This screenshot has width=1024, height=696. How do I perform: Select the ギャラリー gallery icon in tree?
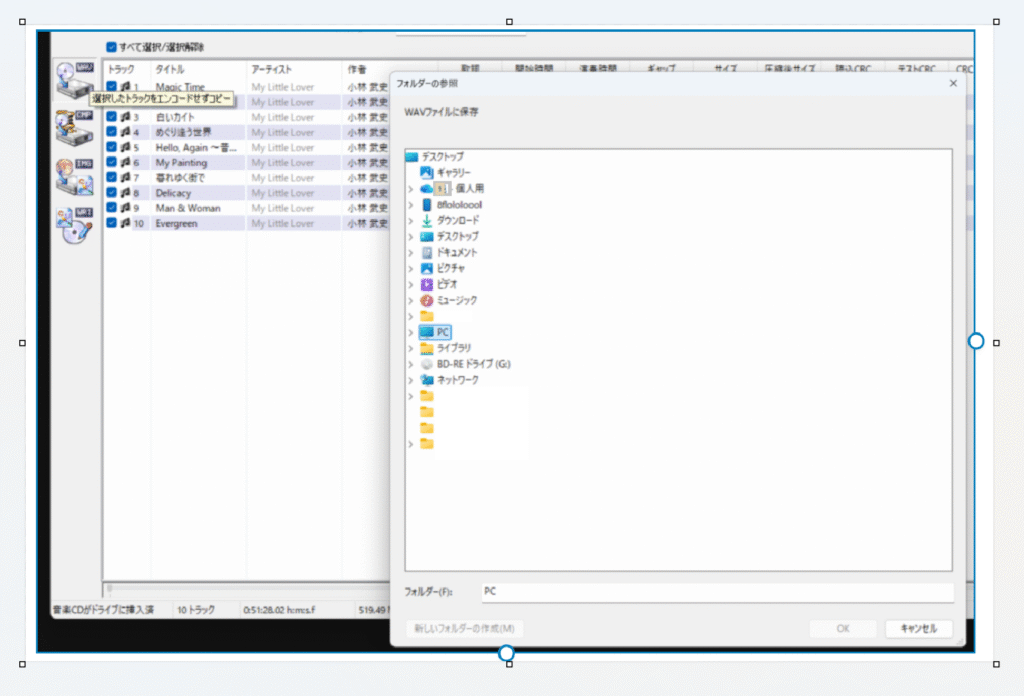click(427, 172)
